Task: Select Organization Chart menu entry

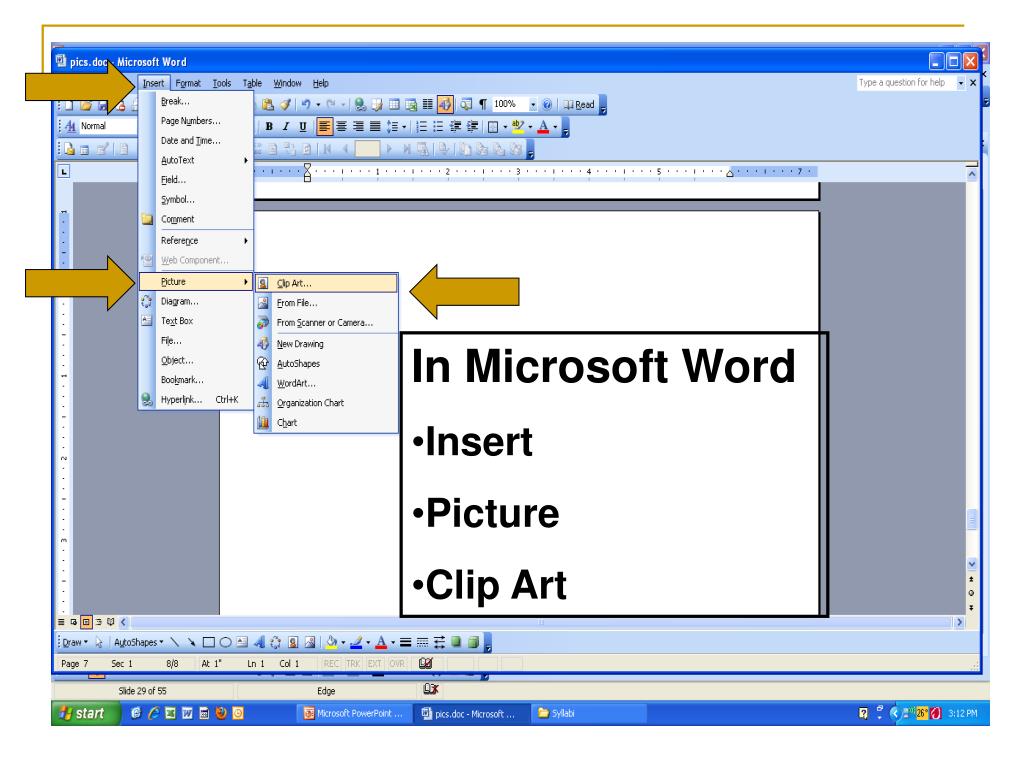Action: 326,403
